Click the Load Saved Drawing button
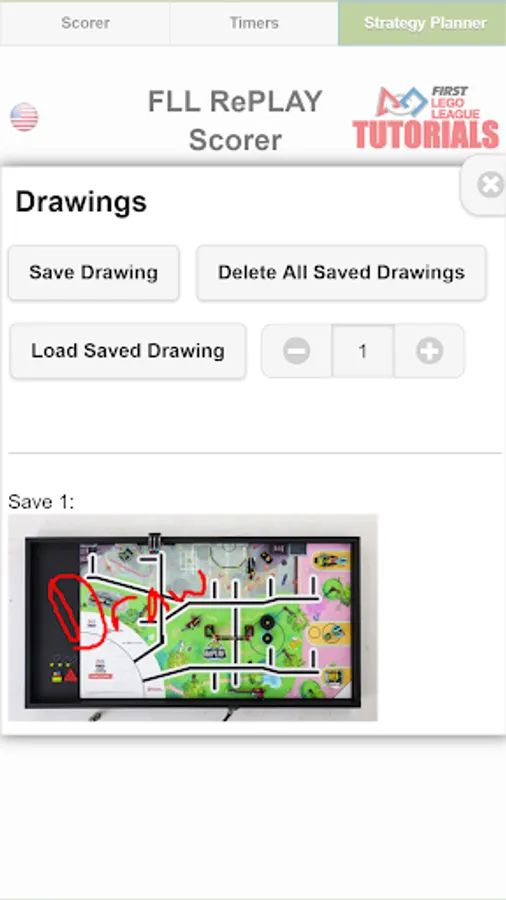Screen dimensions: 506x900 (128, 351)
